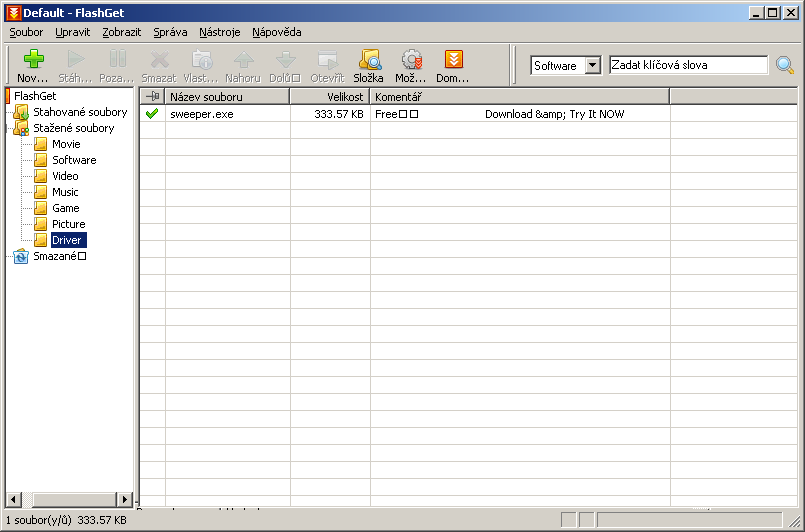Click the Zadat klíčová slova search field
Image resolution: width=805 pixels, height=532 pixels.
tap(688, 65)
